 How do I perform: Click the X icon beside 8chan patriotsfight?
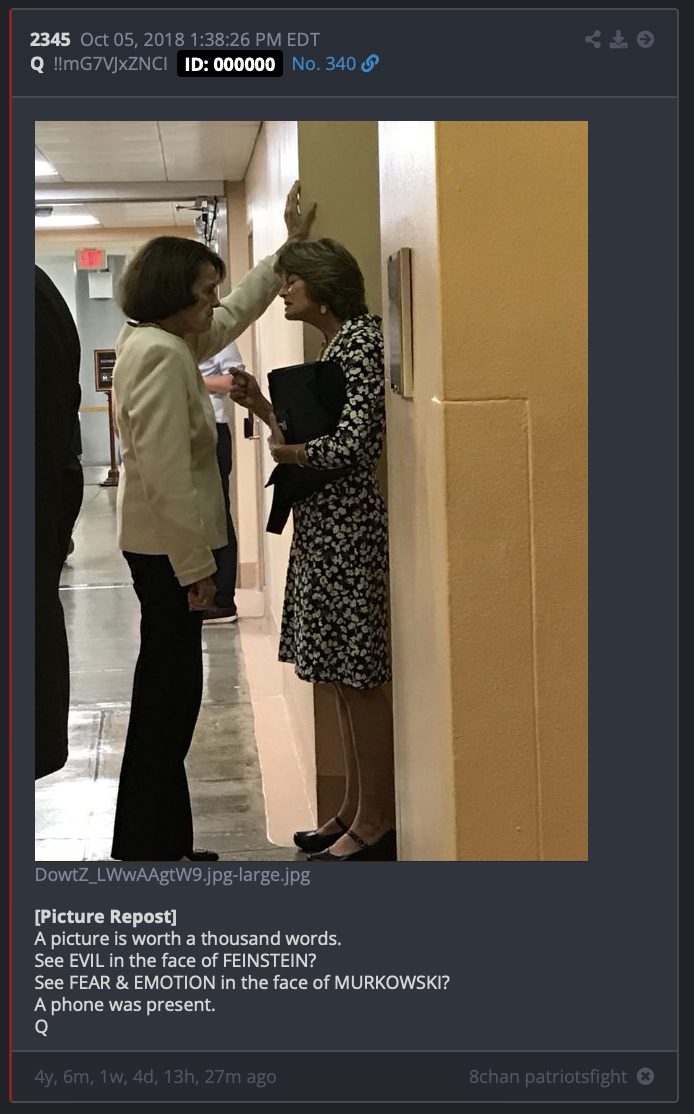pyautogui.click(x=645, y=1076)
